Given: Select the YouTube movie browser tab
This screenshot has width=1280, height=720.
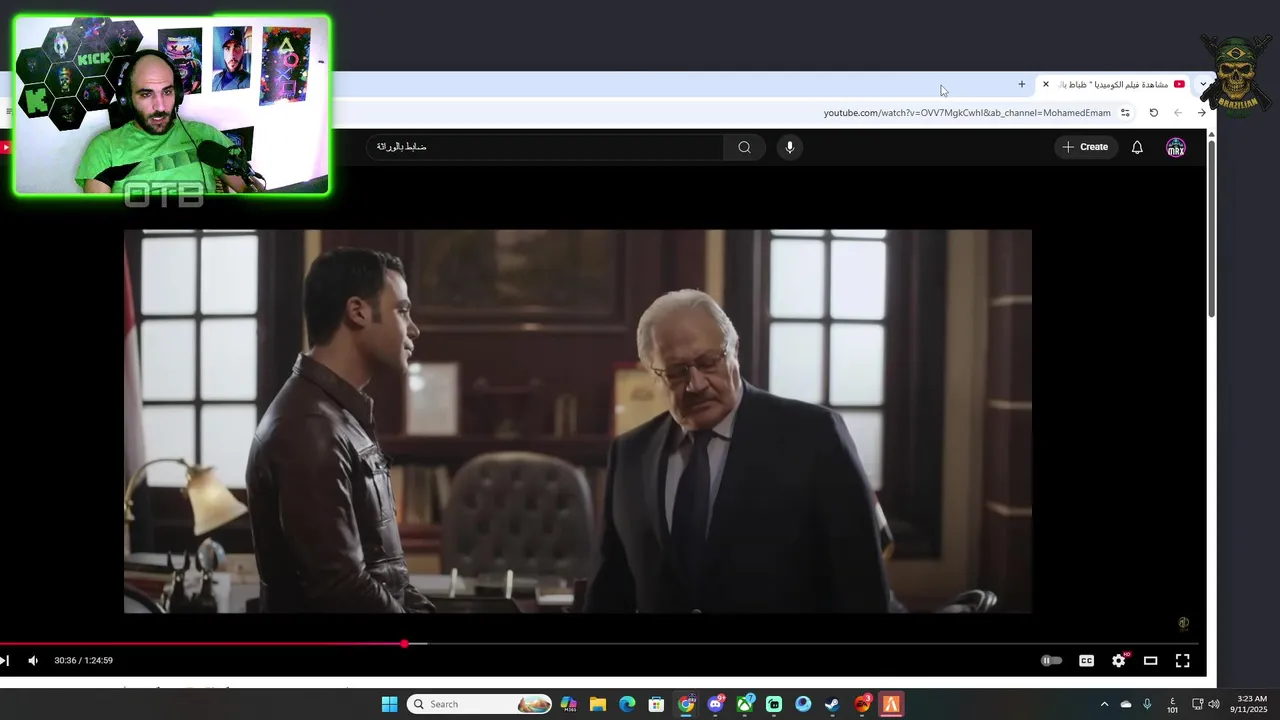Looking at the screenshot, I should coord(1113,84).
